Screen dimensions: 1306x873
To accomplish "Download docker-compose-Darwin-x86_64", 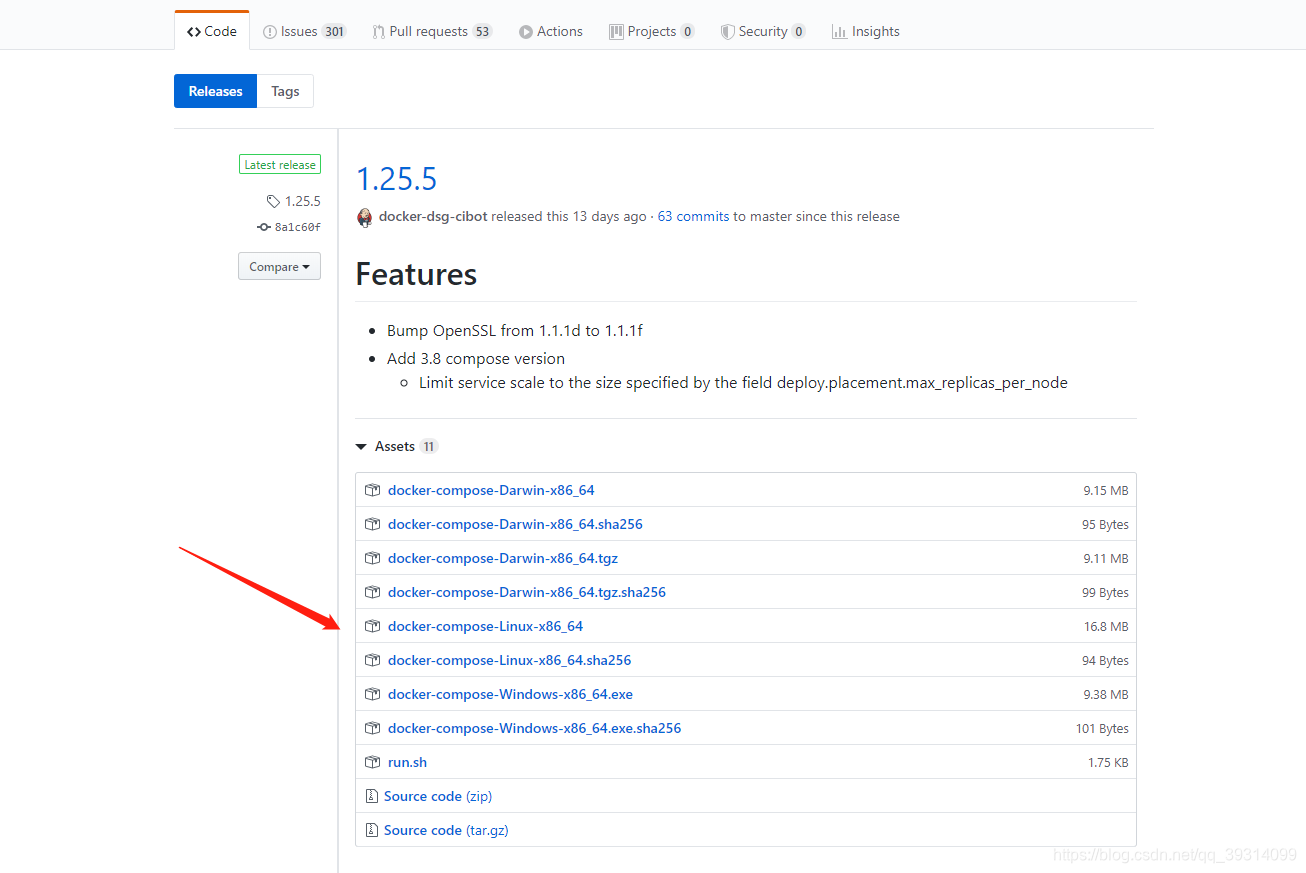I will coord(491,490).
